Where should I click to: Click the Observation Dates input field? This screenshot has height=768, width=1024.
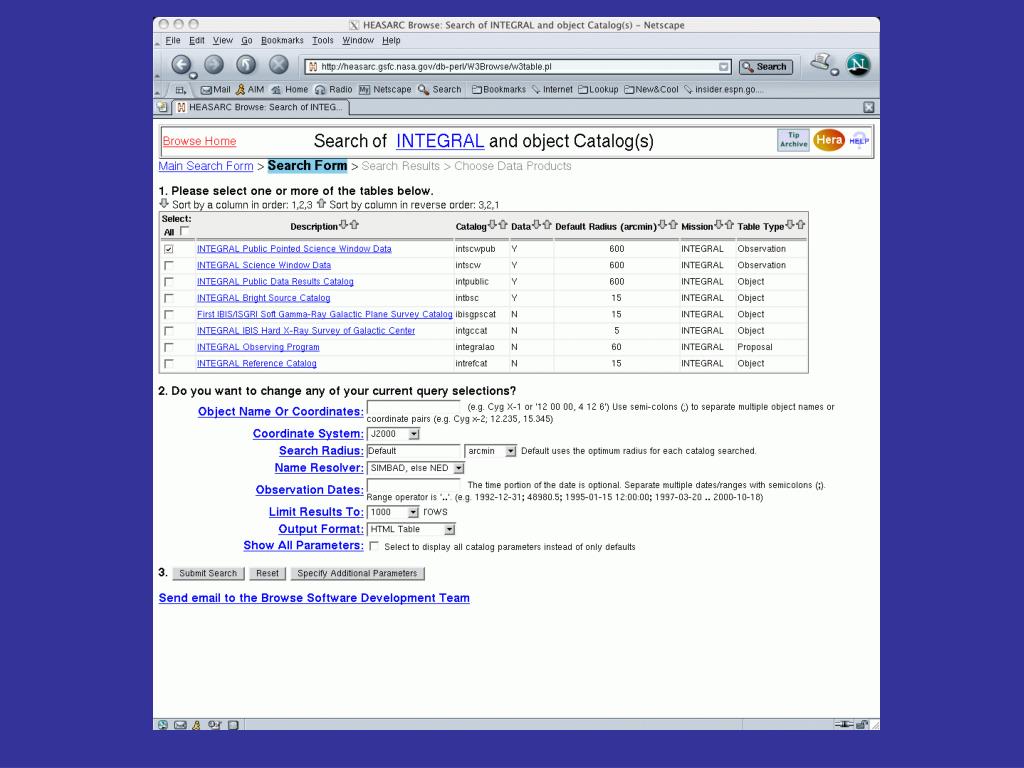(x=413, y=485)
